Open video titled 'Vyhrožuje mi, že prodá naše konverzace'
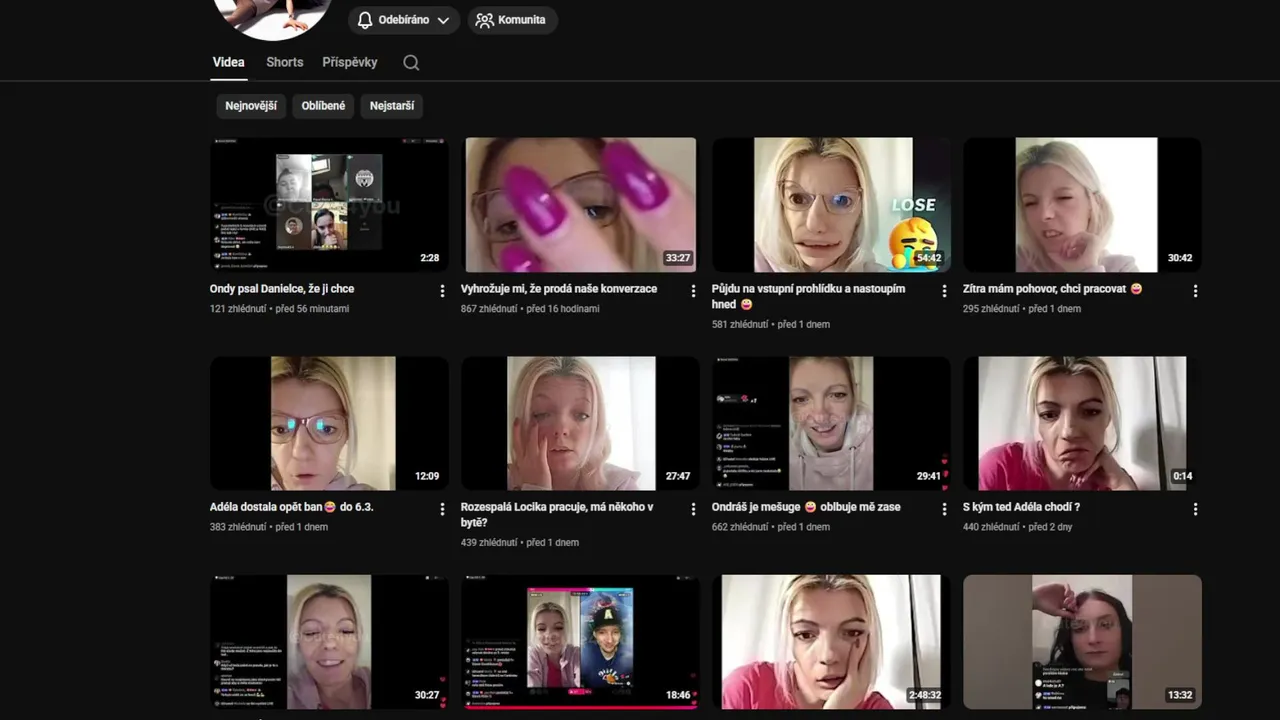This screenshot has height=720, width=1280. pos(559,289)
